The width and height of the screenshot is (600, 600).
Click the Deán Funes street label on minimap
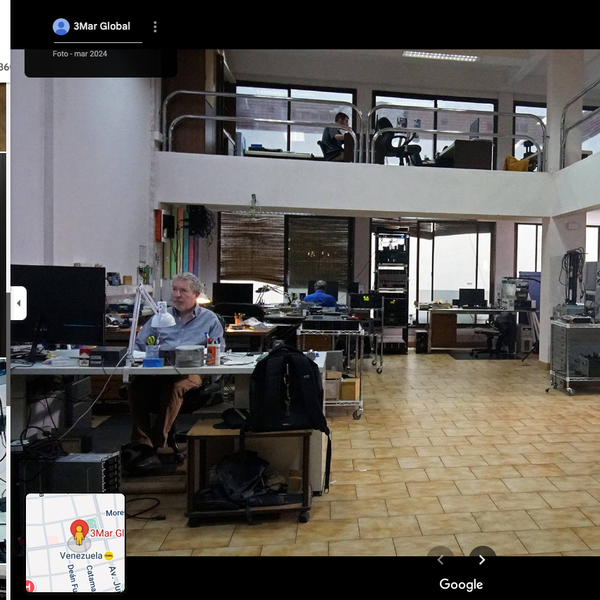click(71, 577)
